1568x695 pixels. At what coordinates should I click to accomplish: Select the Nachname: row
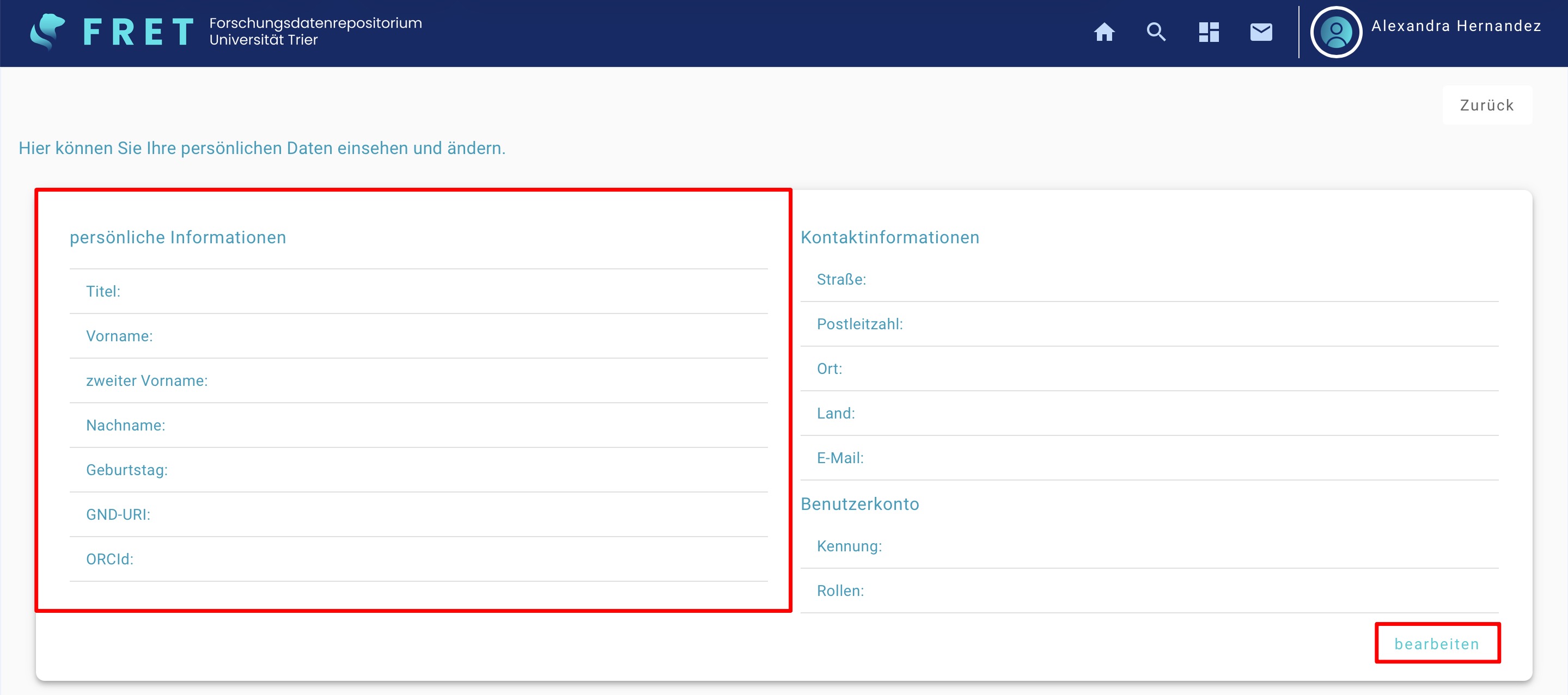[419, 425]
